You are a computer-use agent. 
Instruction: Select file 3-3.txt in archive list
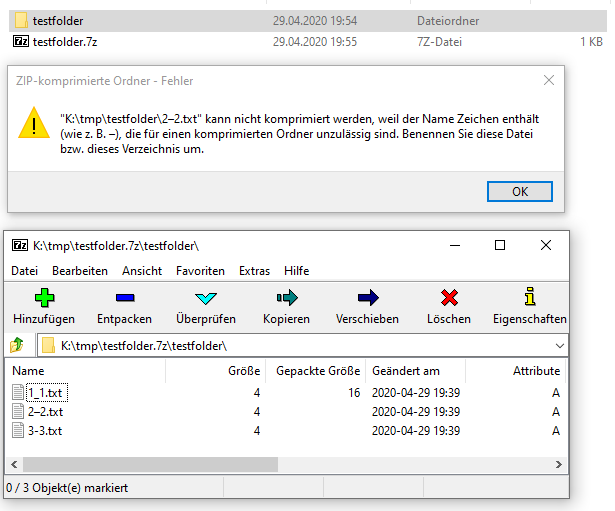click(45, 431)
